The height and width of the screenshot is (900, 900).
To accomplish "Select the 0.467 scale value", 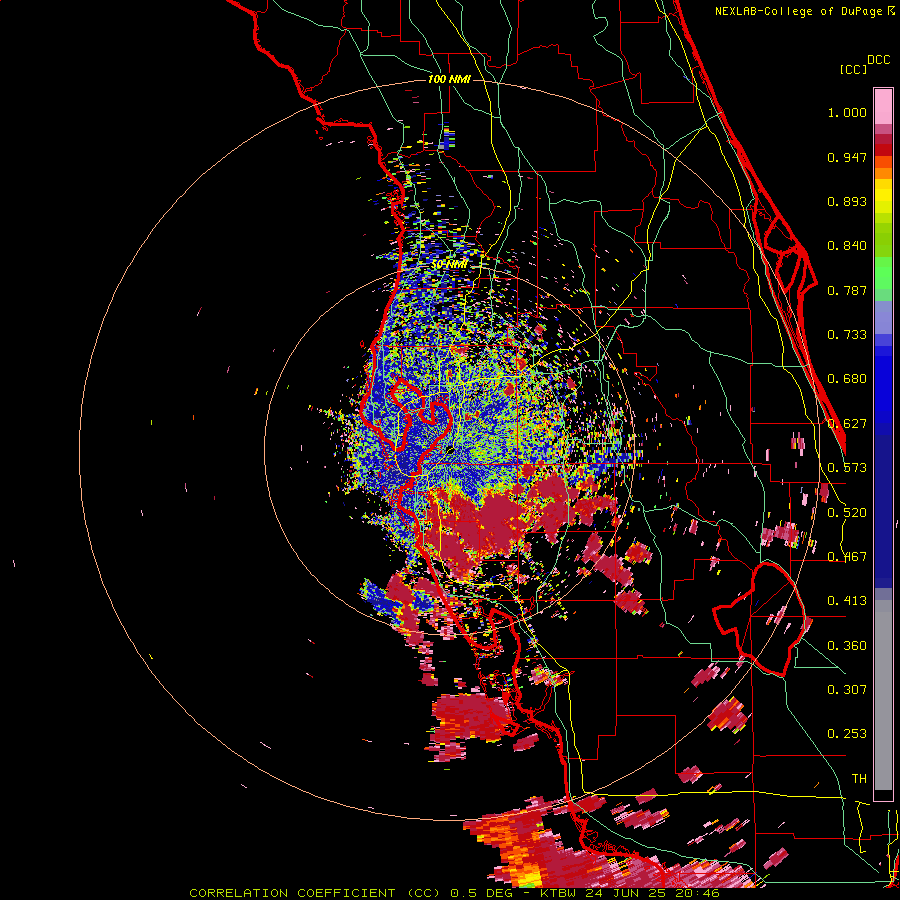I will 847,557.
